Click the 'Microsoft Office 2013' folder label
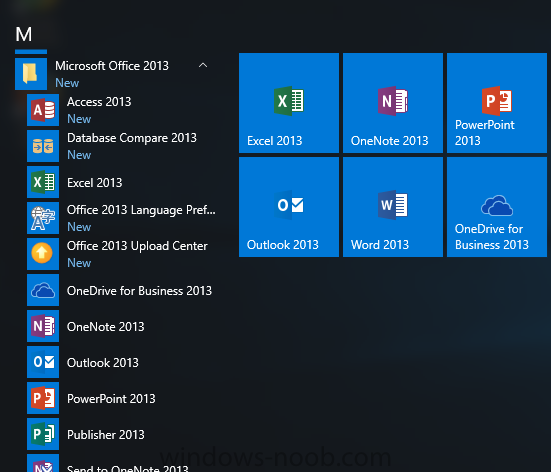551x472 pixels. (x=112, y=66)
